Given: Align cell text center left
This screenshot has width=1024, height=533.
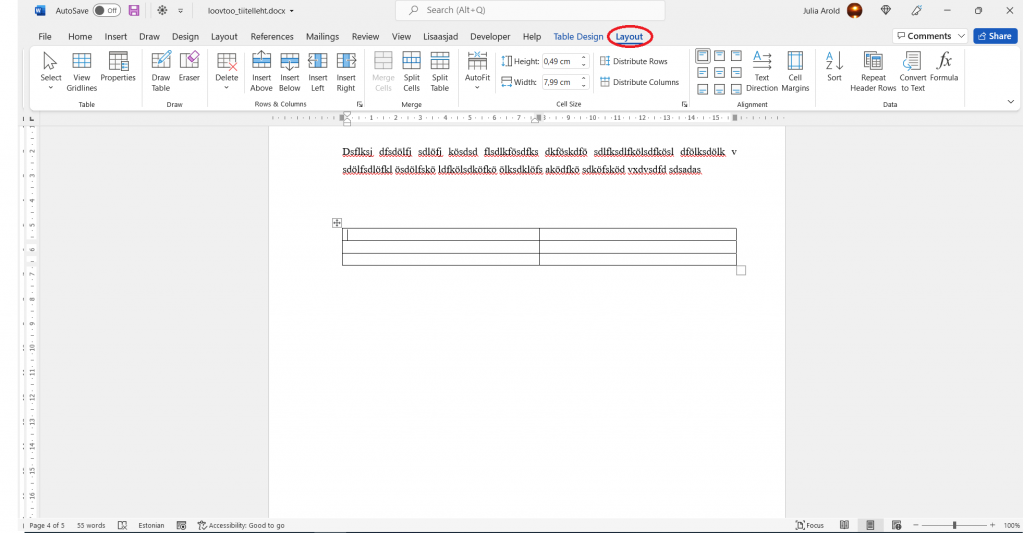Looking at the screenshot, I should 703,73.
